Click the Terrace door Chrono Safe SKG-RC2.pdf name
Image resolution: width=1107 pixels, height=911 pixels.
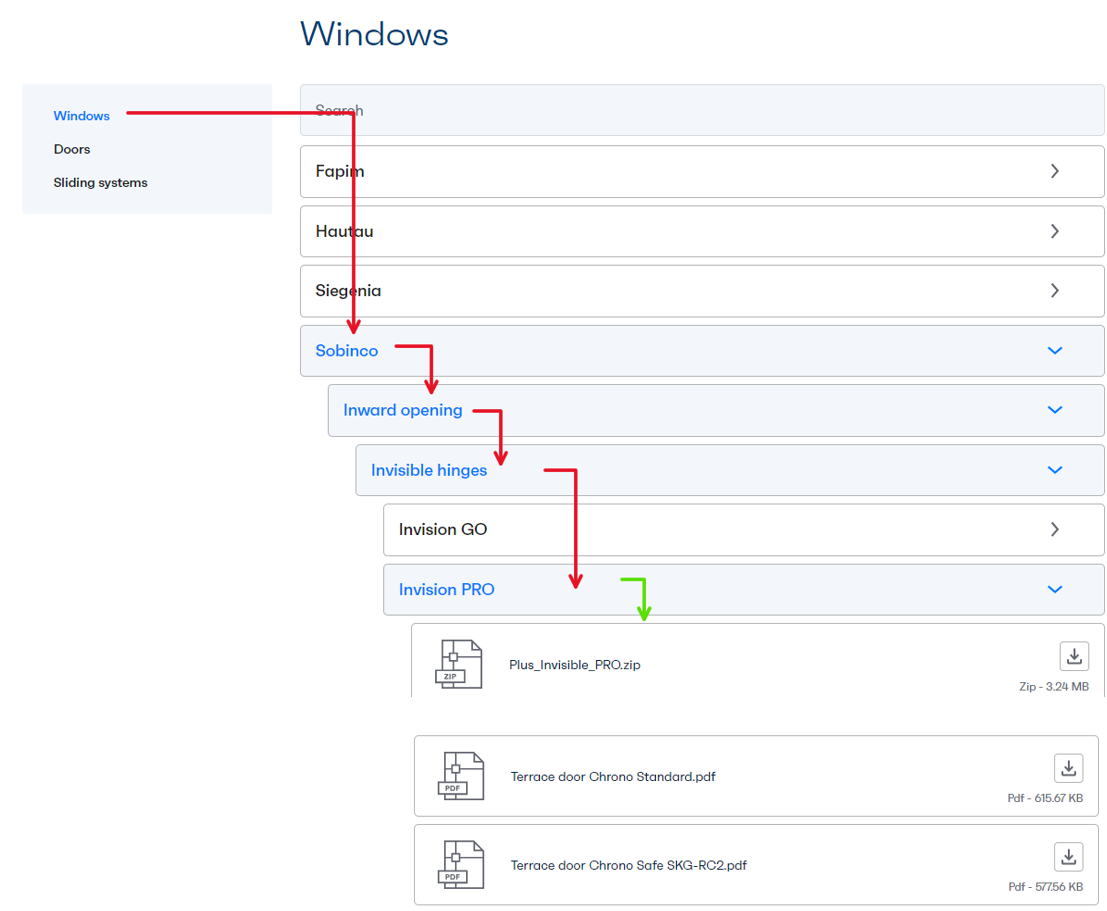coord(628,865)
